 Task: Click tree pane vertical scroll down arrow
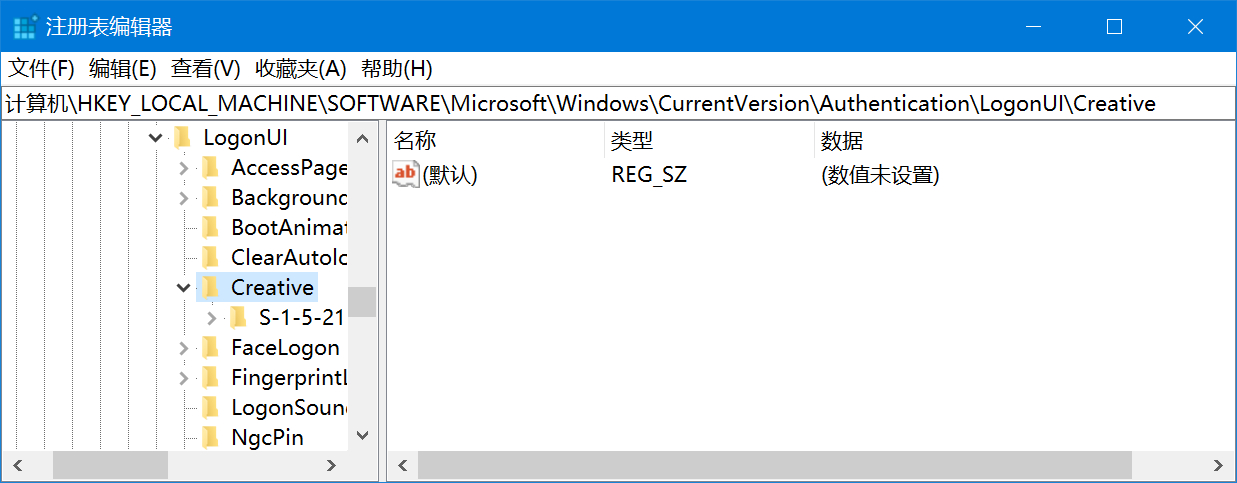tap(362, 436)
